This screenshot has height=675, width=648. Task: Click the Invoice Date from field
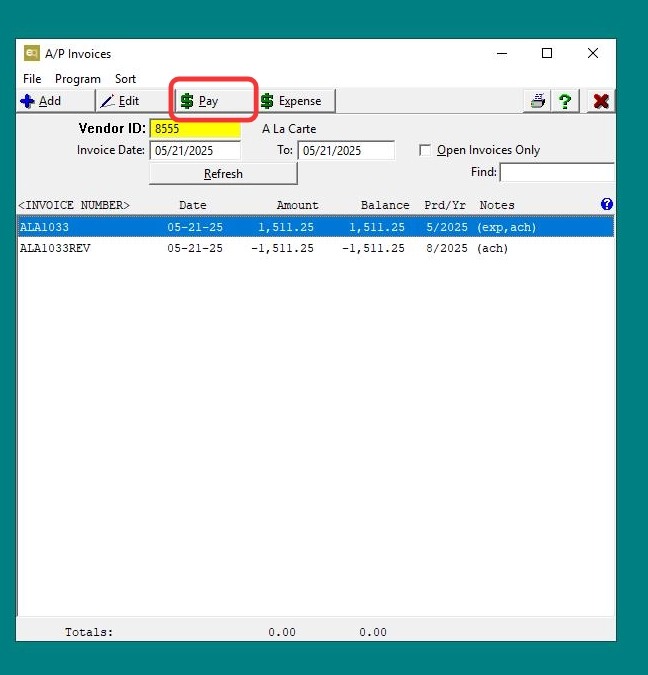pyautogui.click(x=195, y=150)
